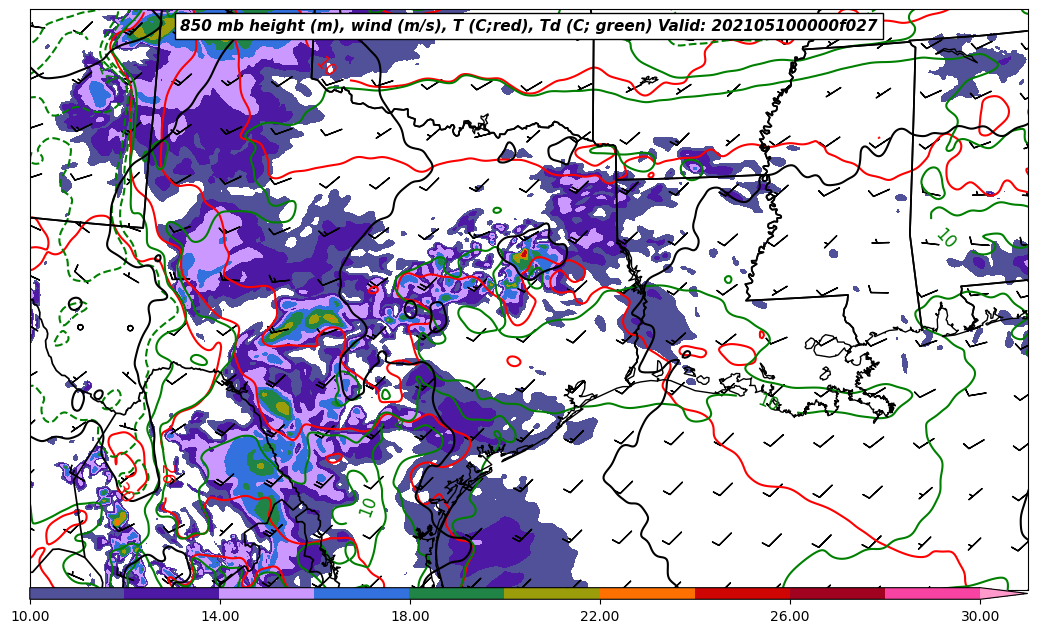The image size is (1037, 633).
Task: Click the green 18–20 colorbar segment
Action: tap(457, 593)
